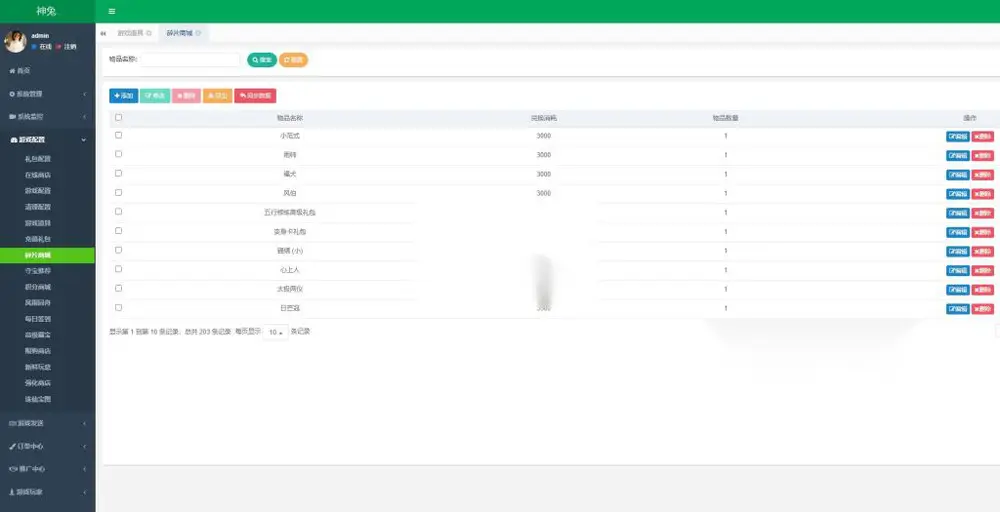Click the red delete button in 风伯 row
Screen dimensions: 1000x512
tap(983, 194)
